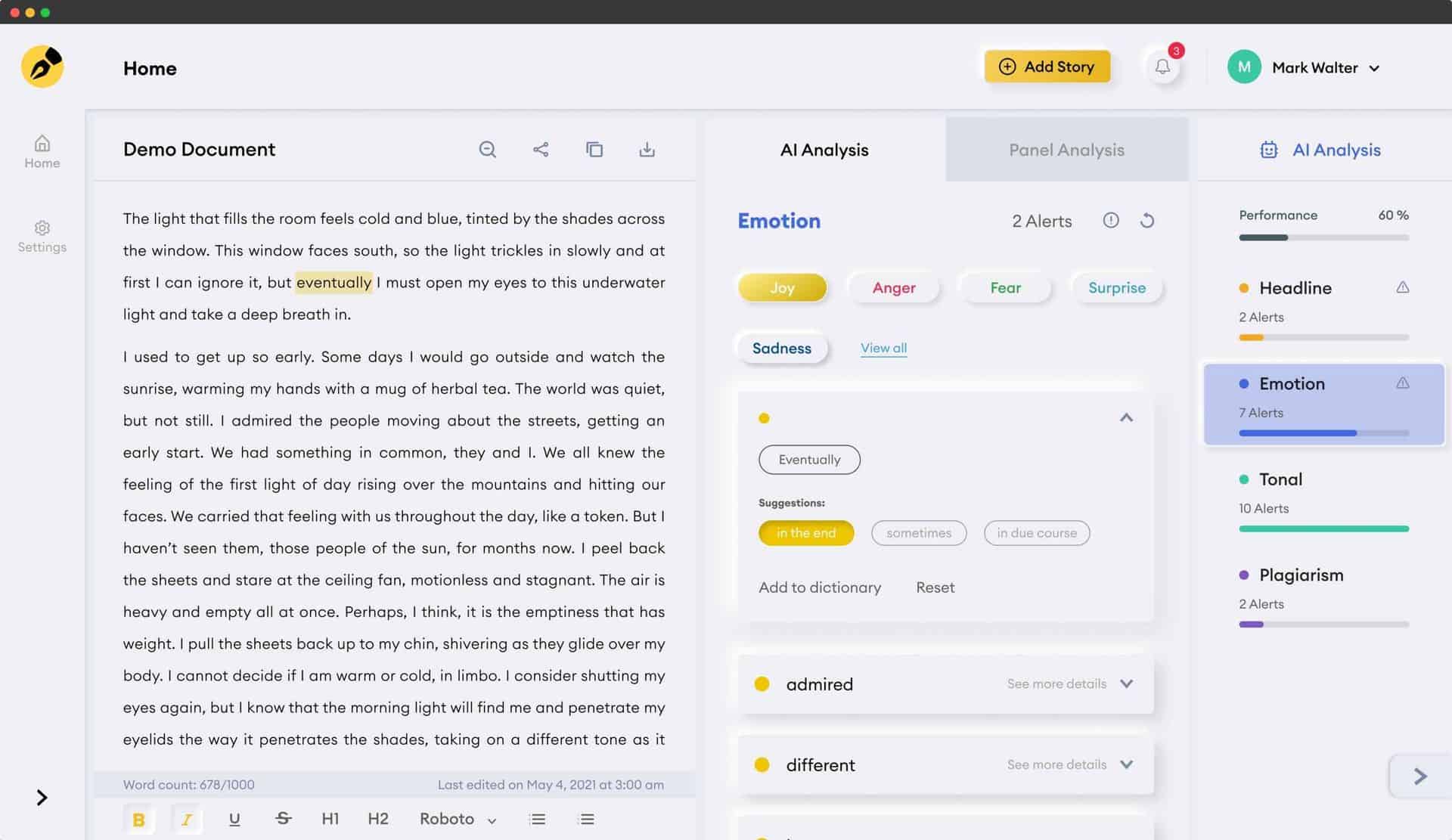Image resolution: width=1452 pixels, height=840 pixels.
Task: Open the notifications bell
Action: click(1163, 67)
